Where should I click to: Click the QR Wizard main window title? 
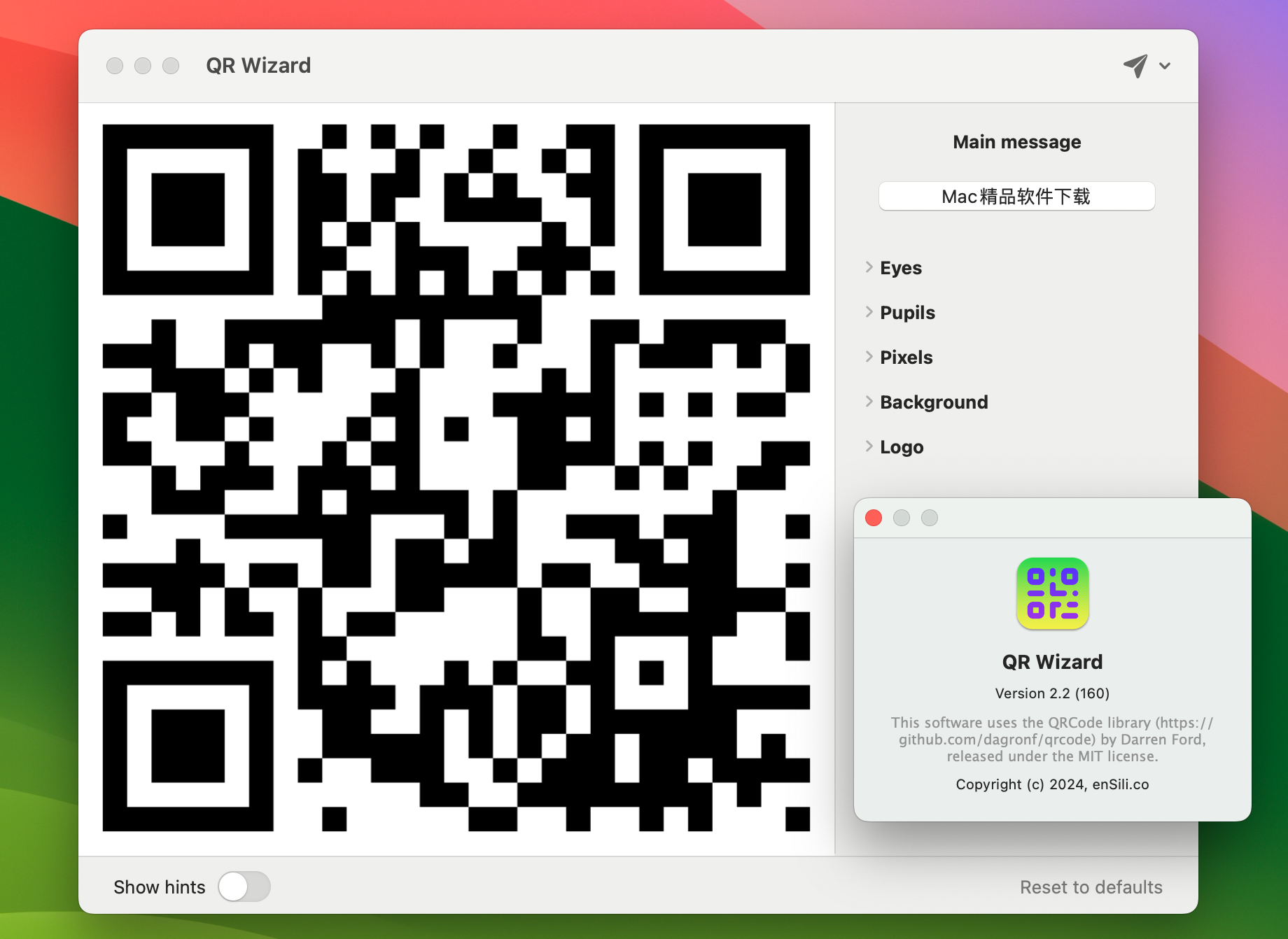[258, 66]
